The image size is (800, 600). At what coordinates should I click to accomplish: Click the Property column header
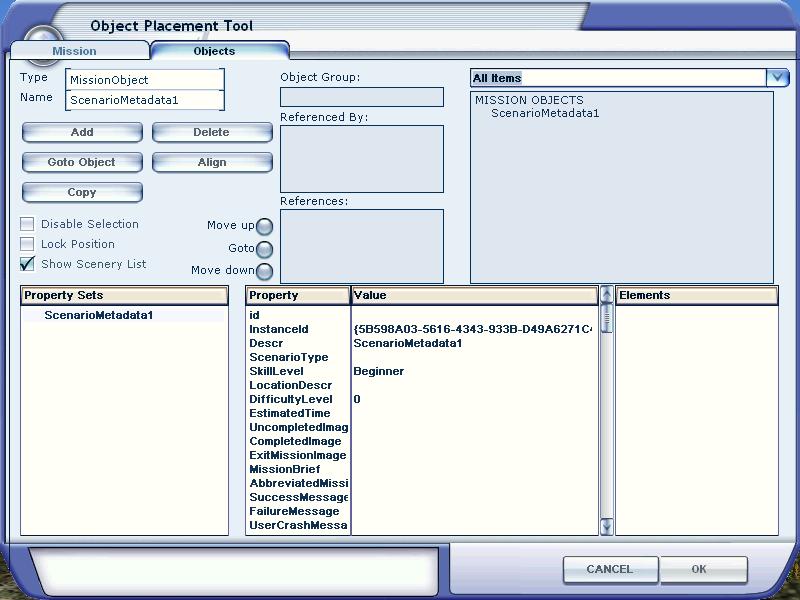[x=298, y=295]
